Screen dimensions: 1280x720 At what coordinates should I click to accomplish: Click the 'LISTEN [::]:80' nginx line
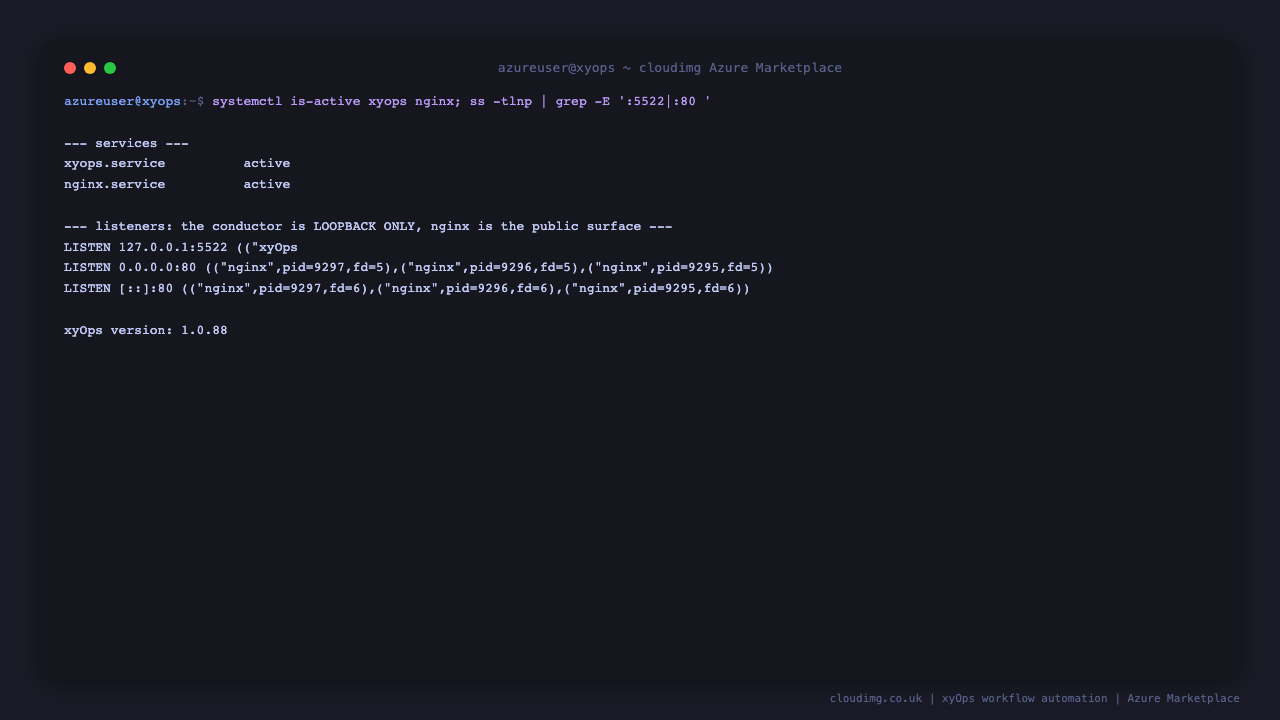(x=407, y=289)
